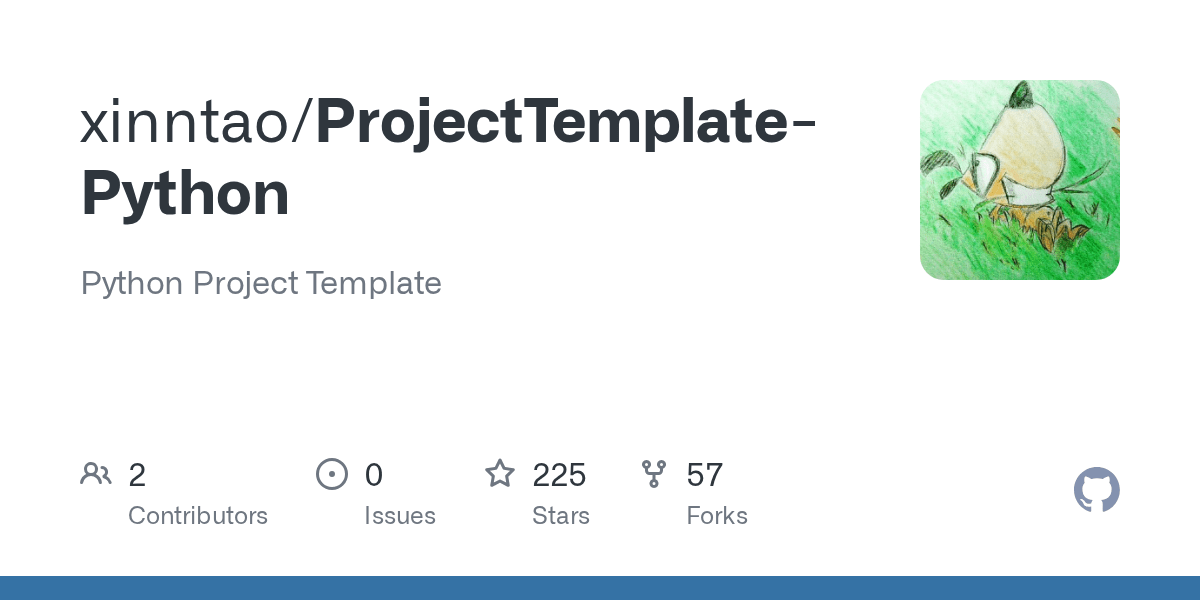Image resolution: width=1200 pixels, height=600 pixels.
Task: Click the Issues circle-dot icon
Action: click(332, 473)
